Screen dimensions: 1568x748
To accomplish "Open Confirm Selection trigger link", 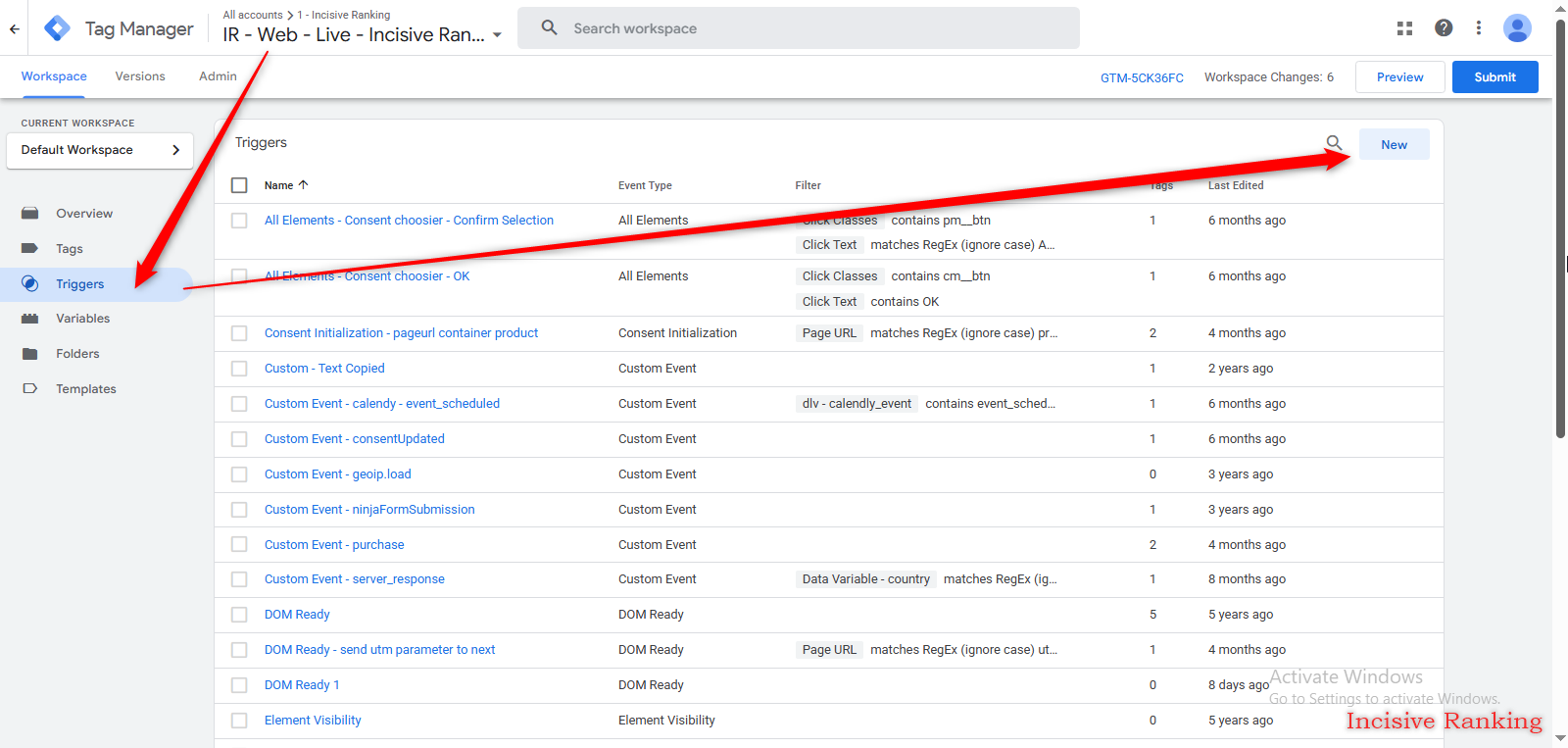I will [409, 221].
